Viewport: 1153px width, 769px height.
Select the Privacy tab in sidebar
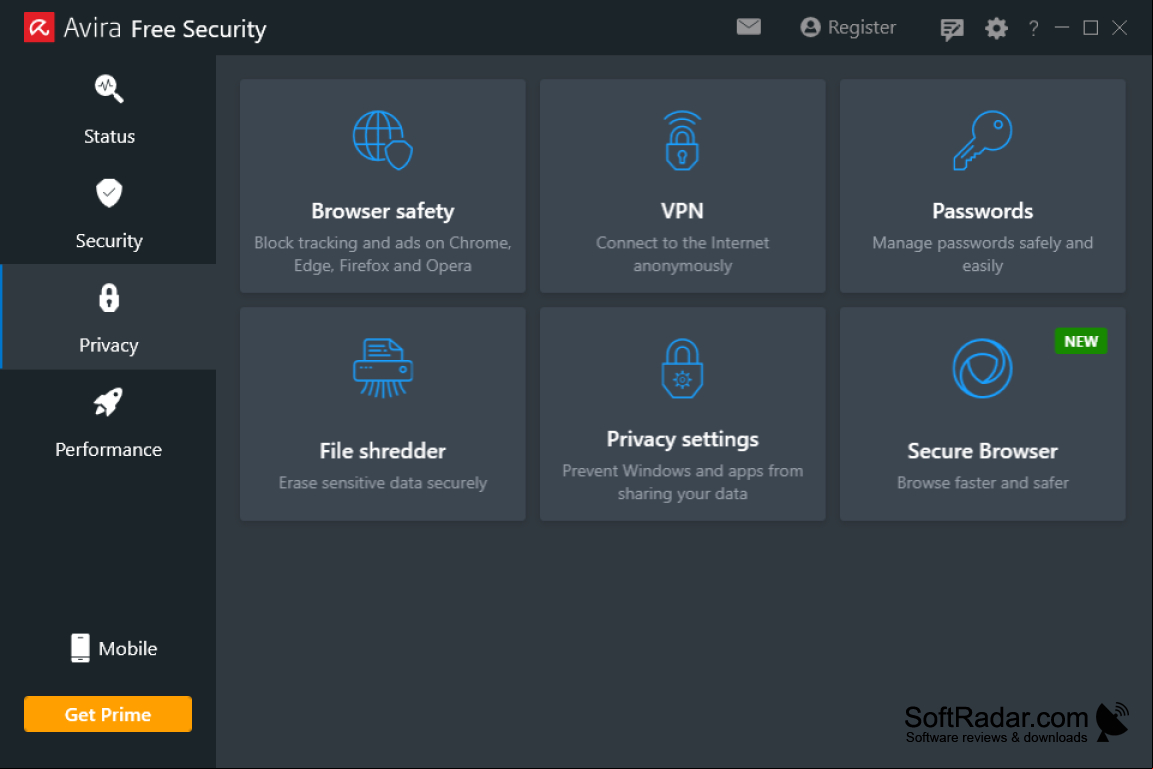point(109,317)
